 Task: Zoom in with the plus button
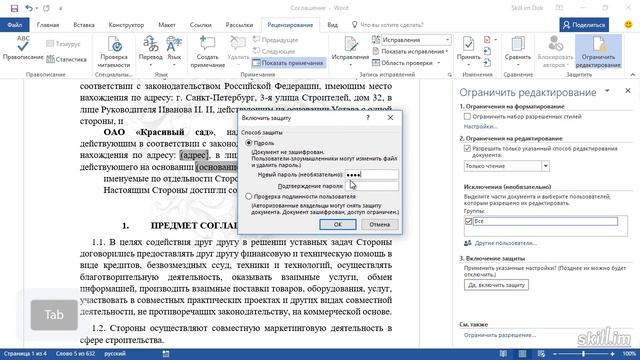click(x=613, y=354)
